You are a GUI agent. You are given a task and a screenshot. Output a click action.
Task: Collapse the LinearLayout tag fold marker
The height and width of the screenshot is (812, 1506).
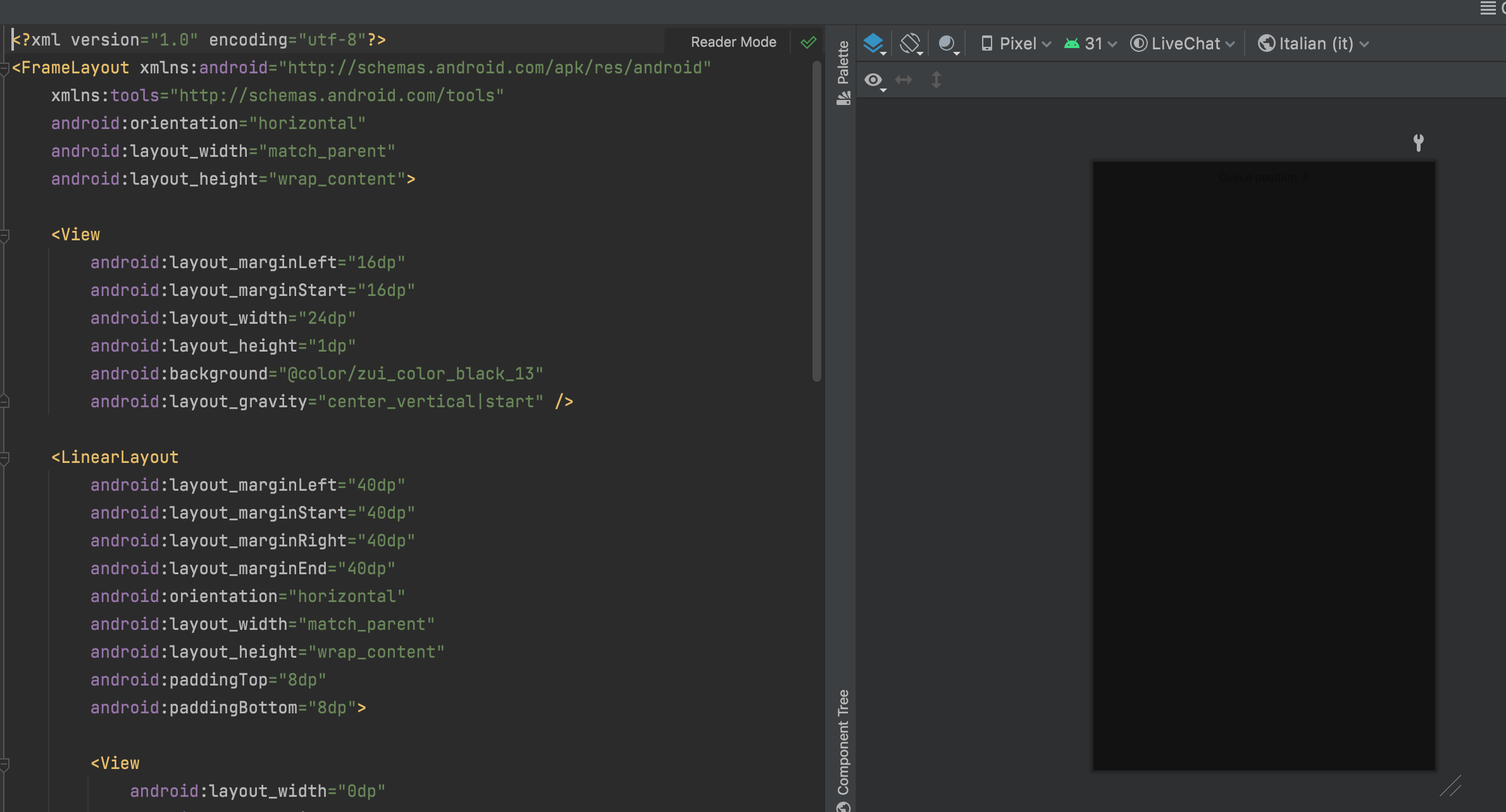tap(4, 458)
